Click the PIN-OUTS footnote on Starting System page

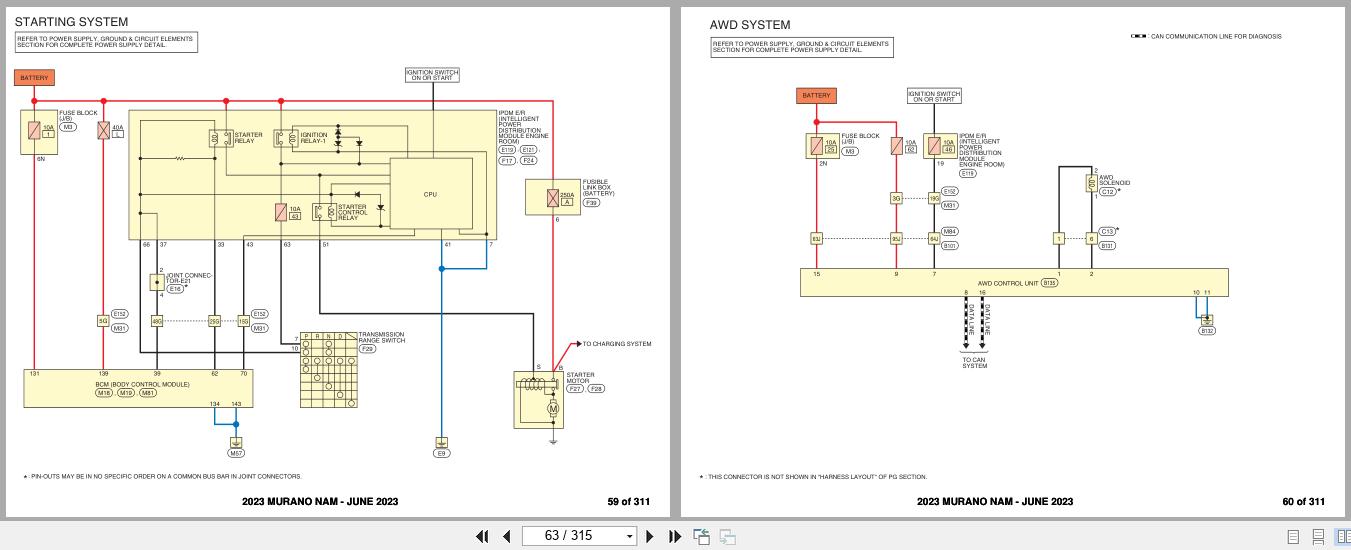[161, 476]
